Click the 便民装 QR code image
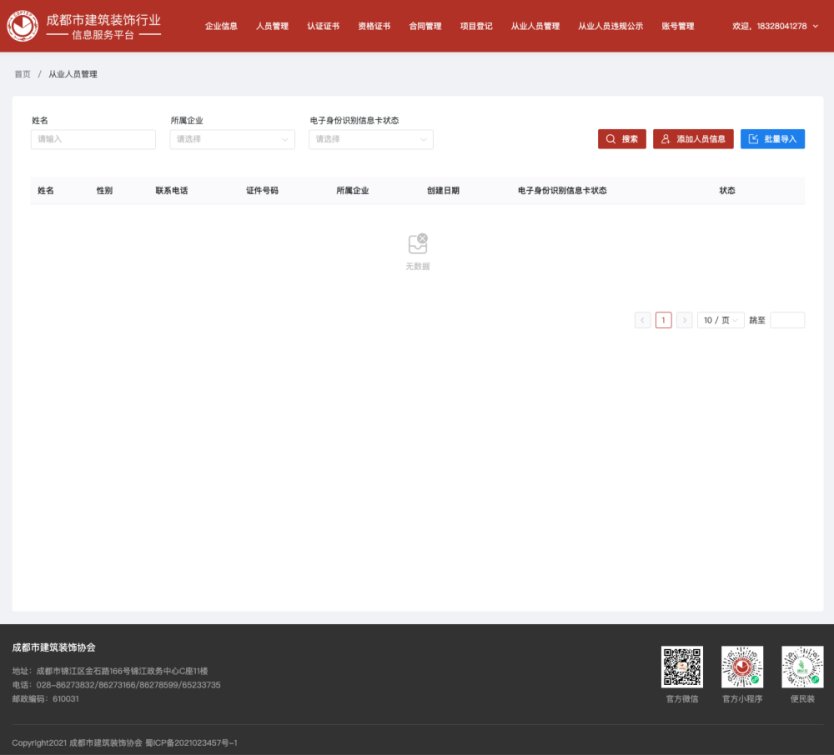Image resolution: width=834 pixels, height=755 pixels. pyautogui.click(x=802, y=667)
